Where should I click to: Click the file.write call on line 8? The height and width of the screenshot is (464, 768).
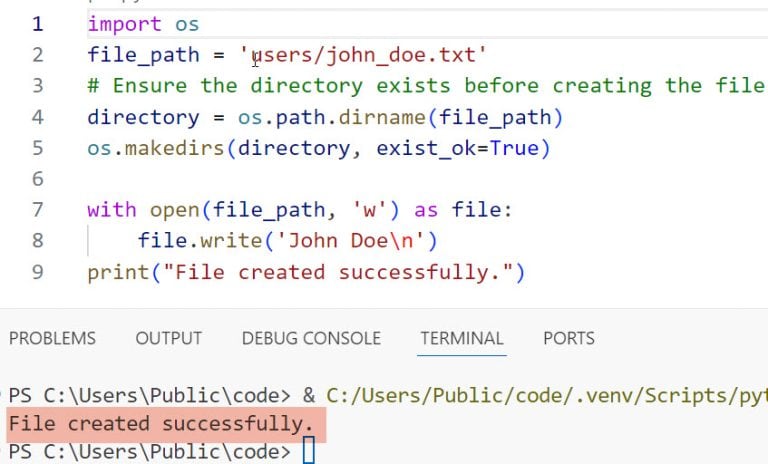(x=200, y=241)
